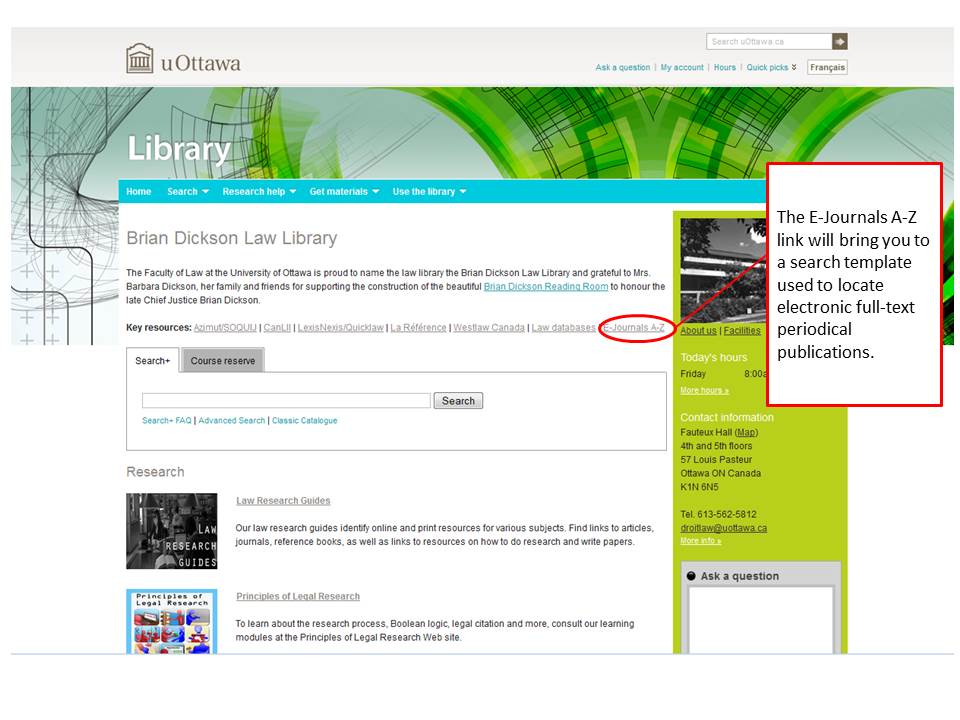Click the Library banner title
The height and width of the screenshot is (720, 960).
178,149
